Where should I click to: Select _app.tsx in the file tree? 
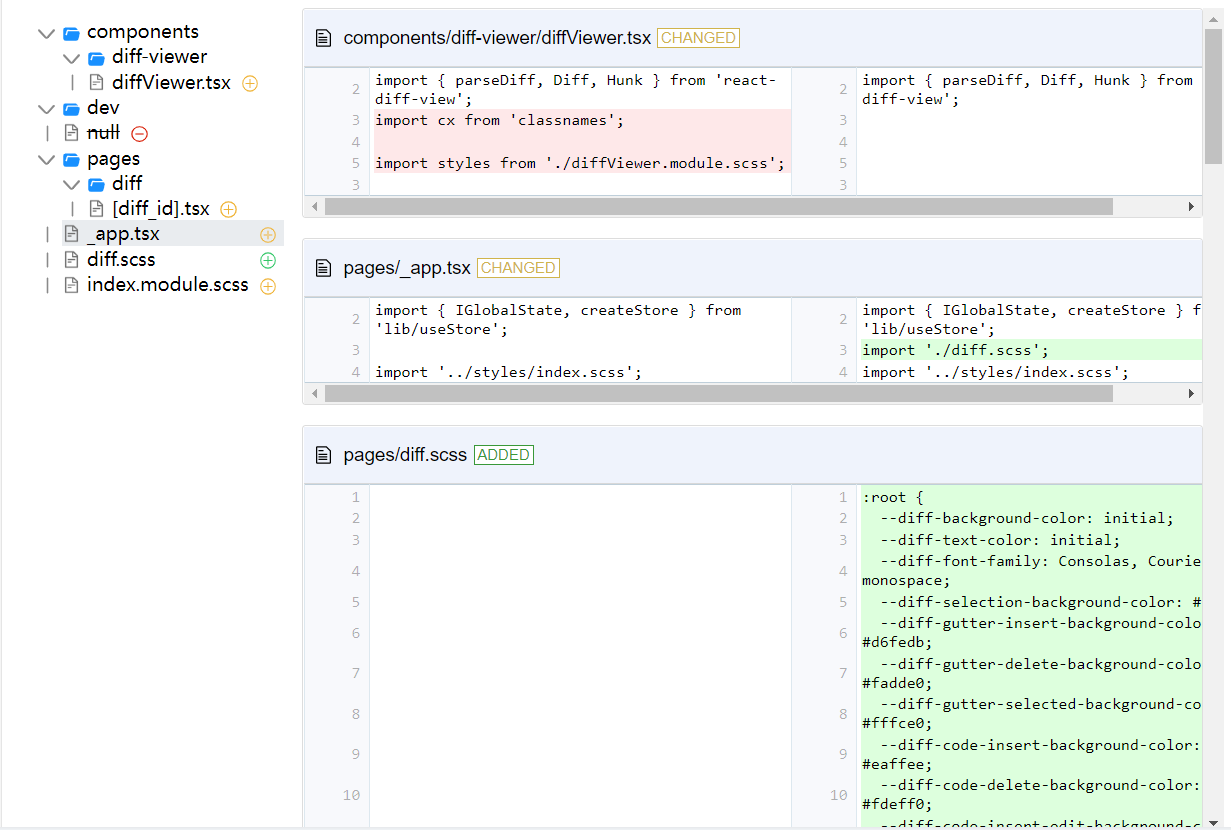pyautogui.click(x=123, y=234)
